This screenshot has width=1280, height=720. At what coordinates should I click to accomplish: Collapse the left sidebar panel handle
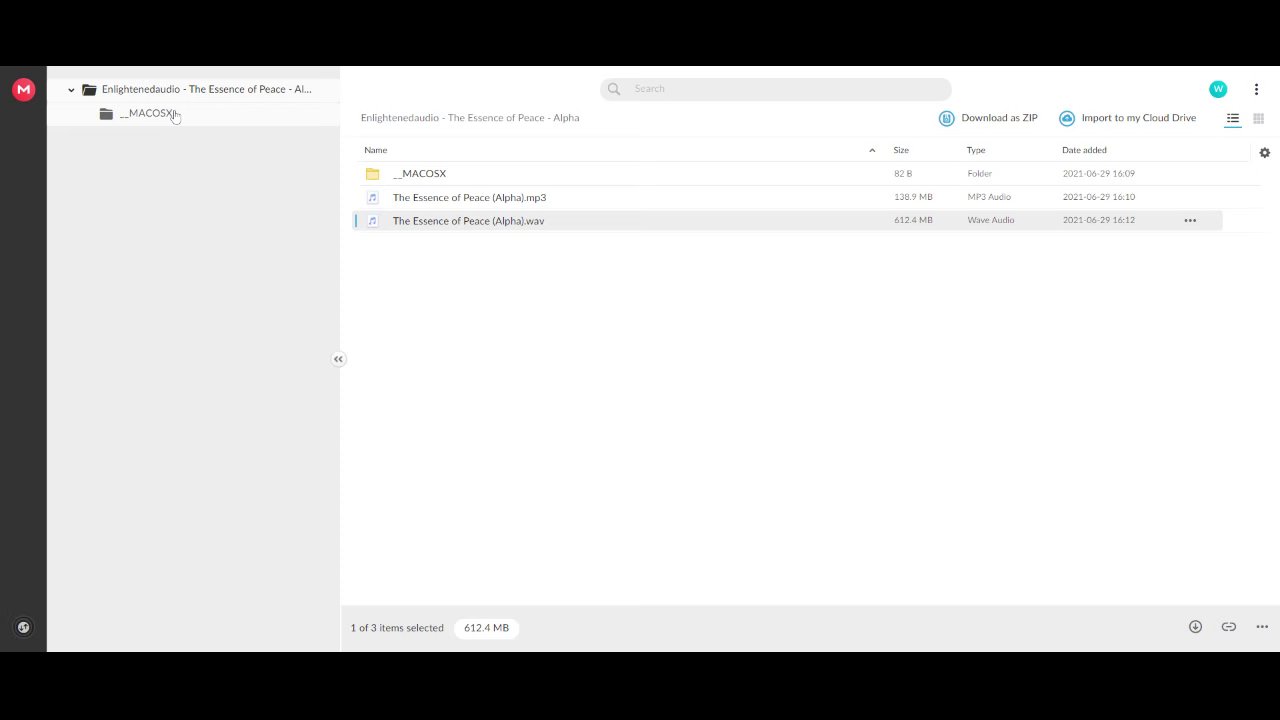[338, 359]
